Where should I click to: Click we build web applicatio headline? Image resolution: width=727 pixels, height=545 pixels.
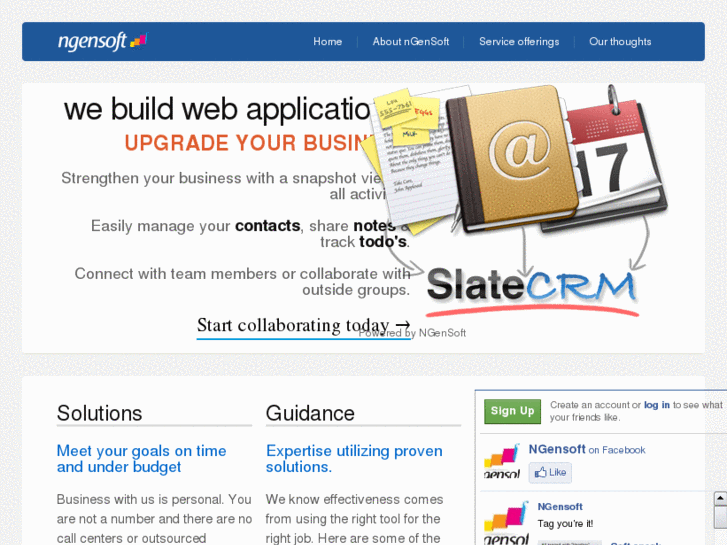coord(217,109)
